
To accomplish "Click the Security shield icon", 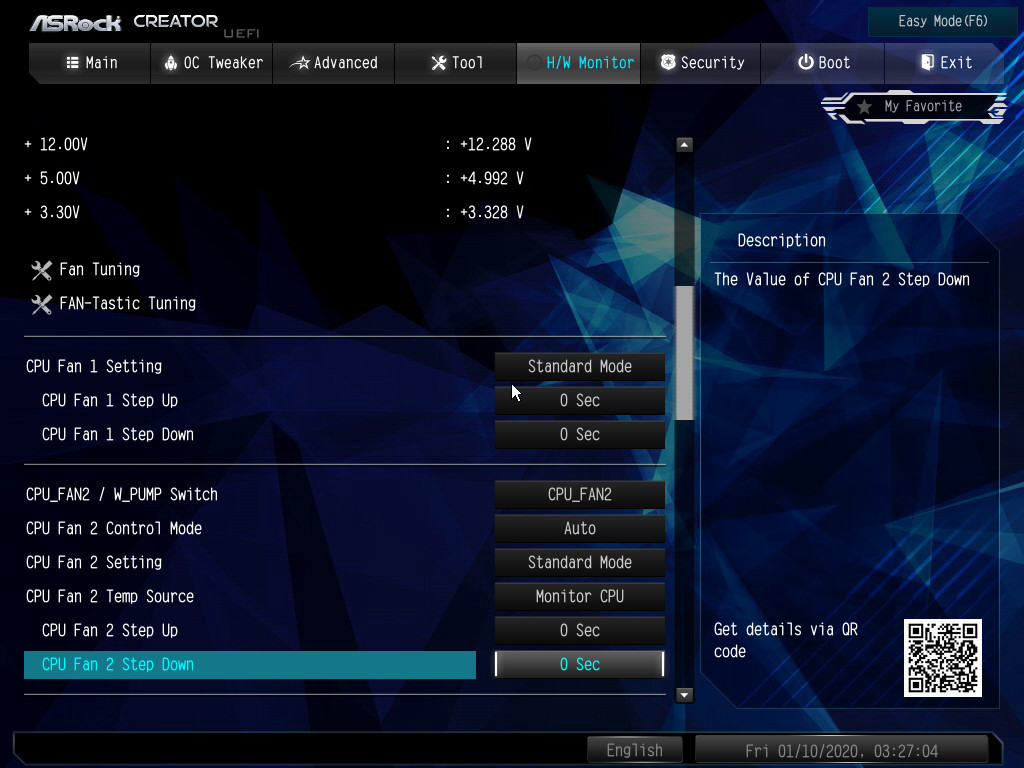I will pos(668,63).
